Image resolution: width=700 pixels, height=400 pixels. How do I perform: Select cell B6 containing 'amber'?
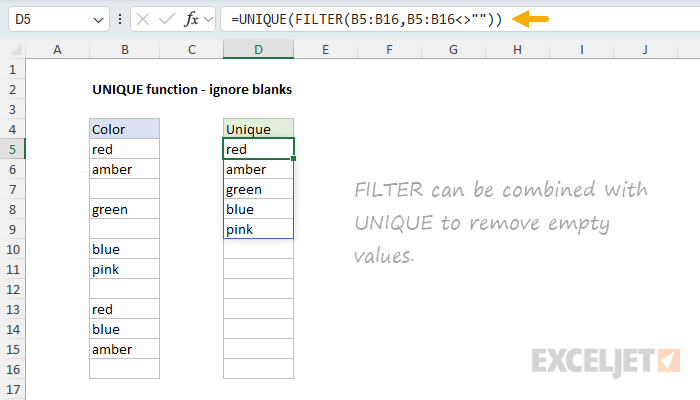coord(125,169)
